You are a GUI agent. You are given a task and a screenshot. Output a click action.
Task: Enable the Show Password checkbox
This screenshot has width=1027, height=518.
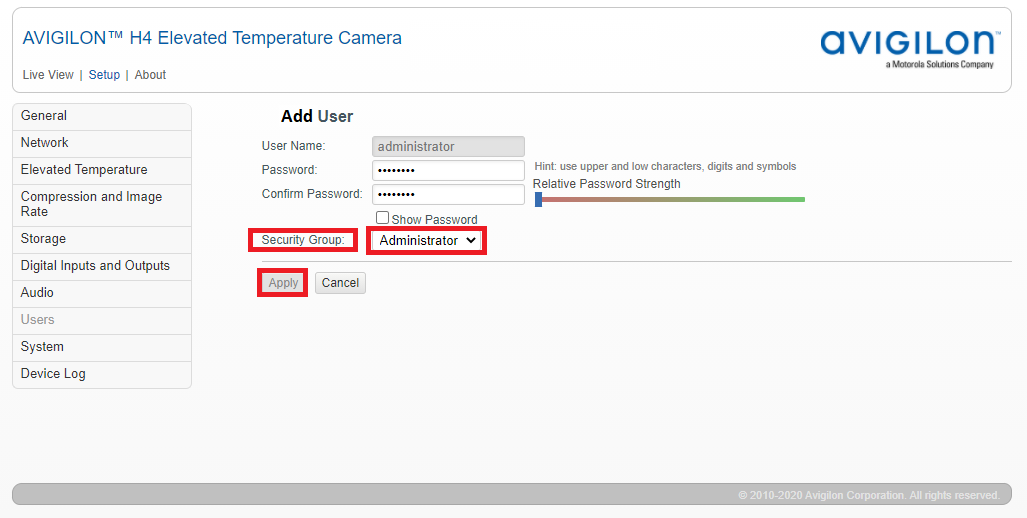[382, 218]
